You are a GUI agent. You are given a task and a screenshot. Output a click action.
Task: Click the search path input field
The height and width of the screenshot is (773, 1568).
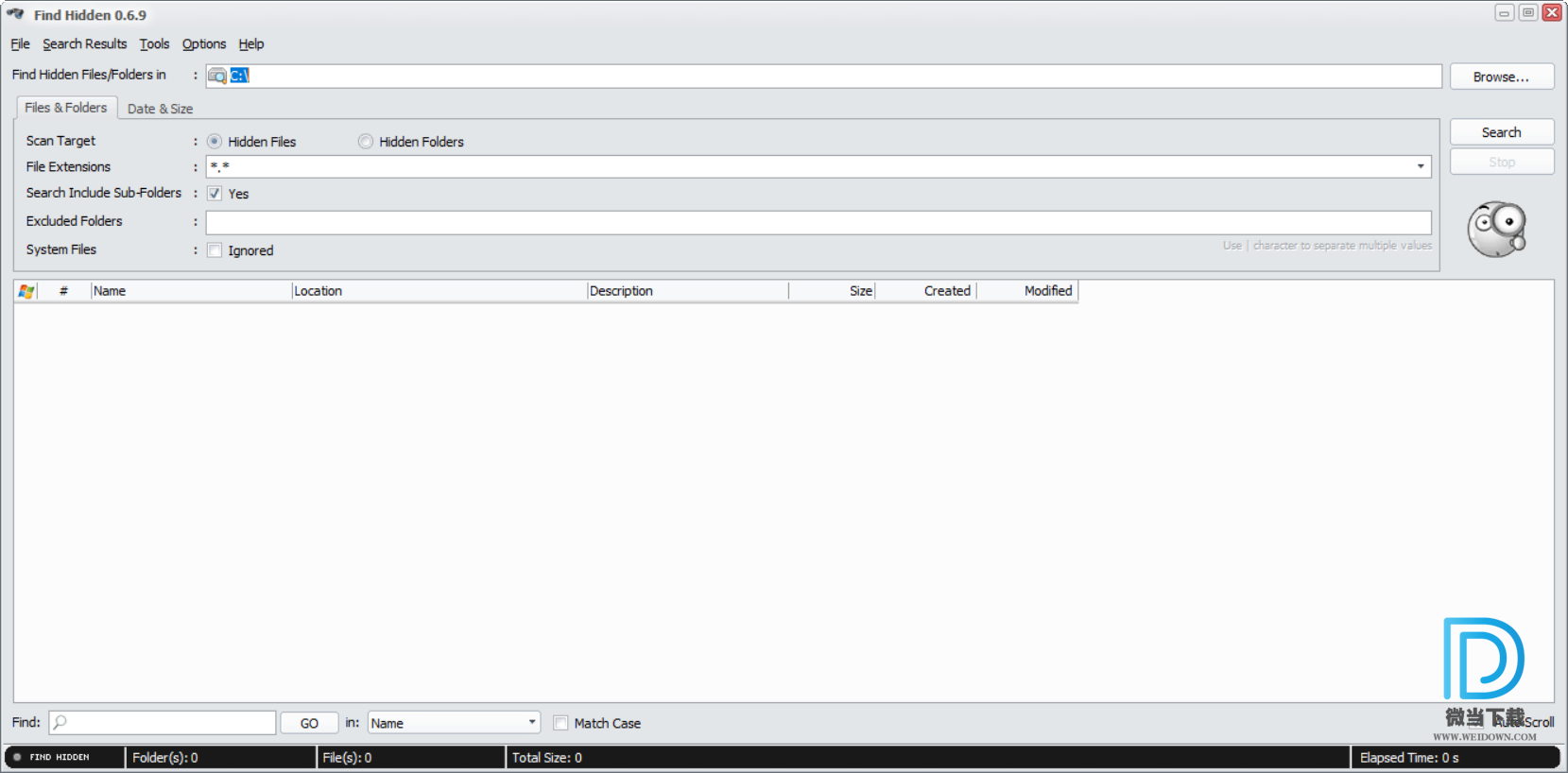click(x=823, y=76)
